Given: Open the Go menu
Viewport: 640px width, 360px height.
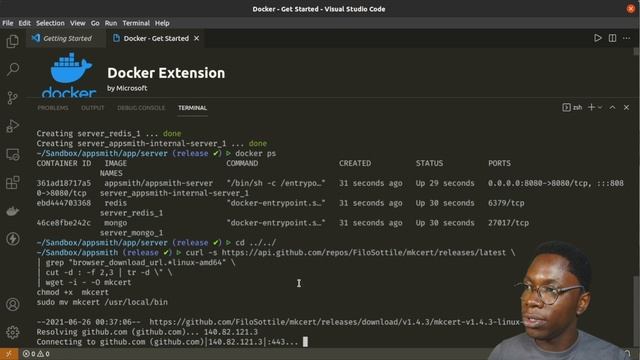Looking at the screenshot, I should coord(95,23).
